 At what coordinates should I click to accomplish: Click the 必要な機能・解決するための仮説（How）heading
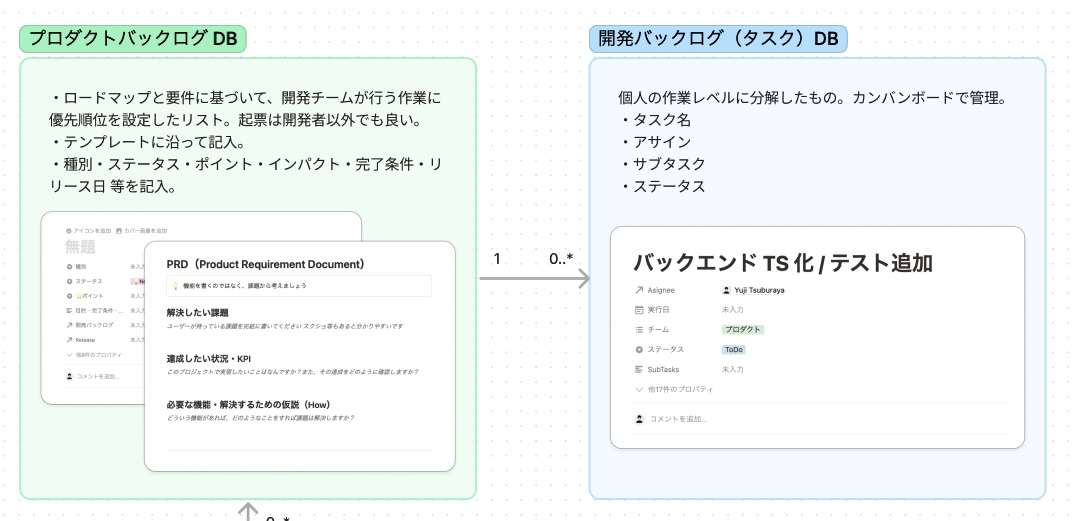(x=249, y=405)
